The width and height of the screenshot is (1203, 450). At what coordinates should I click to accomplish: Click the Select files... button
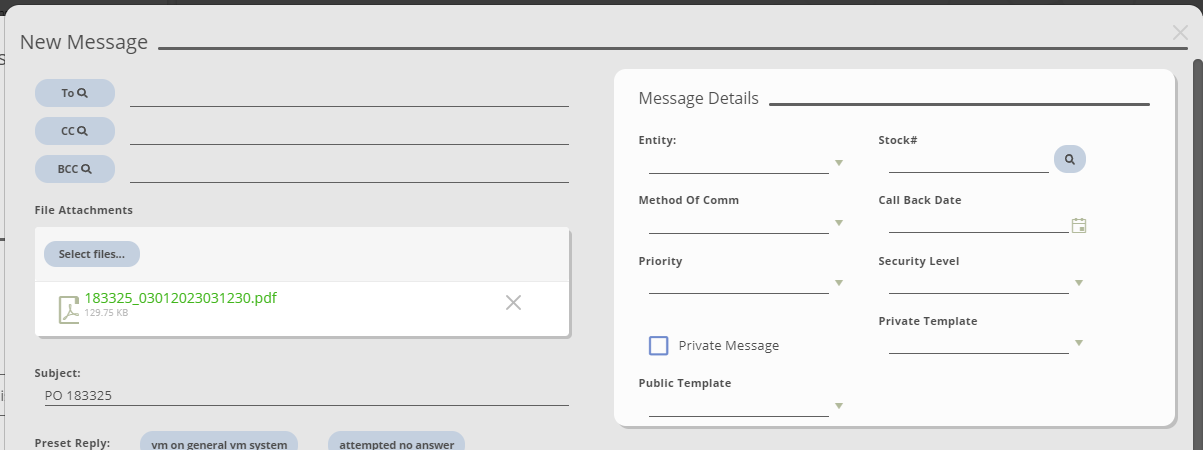click(x=92, y=254)
